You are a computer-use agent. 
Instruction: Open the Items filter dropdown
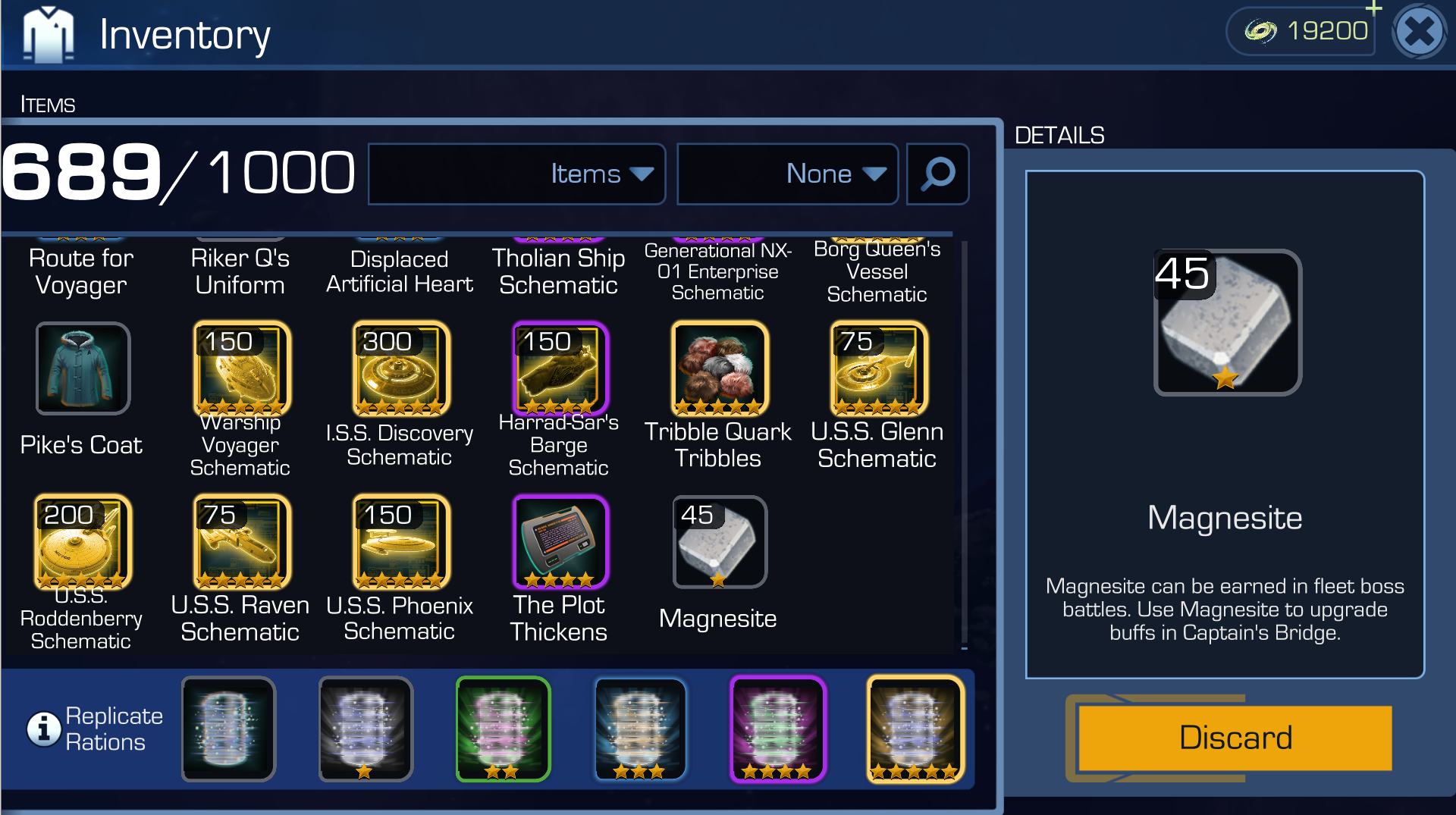pyautogui.click(x=516, y=174)
